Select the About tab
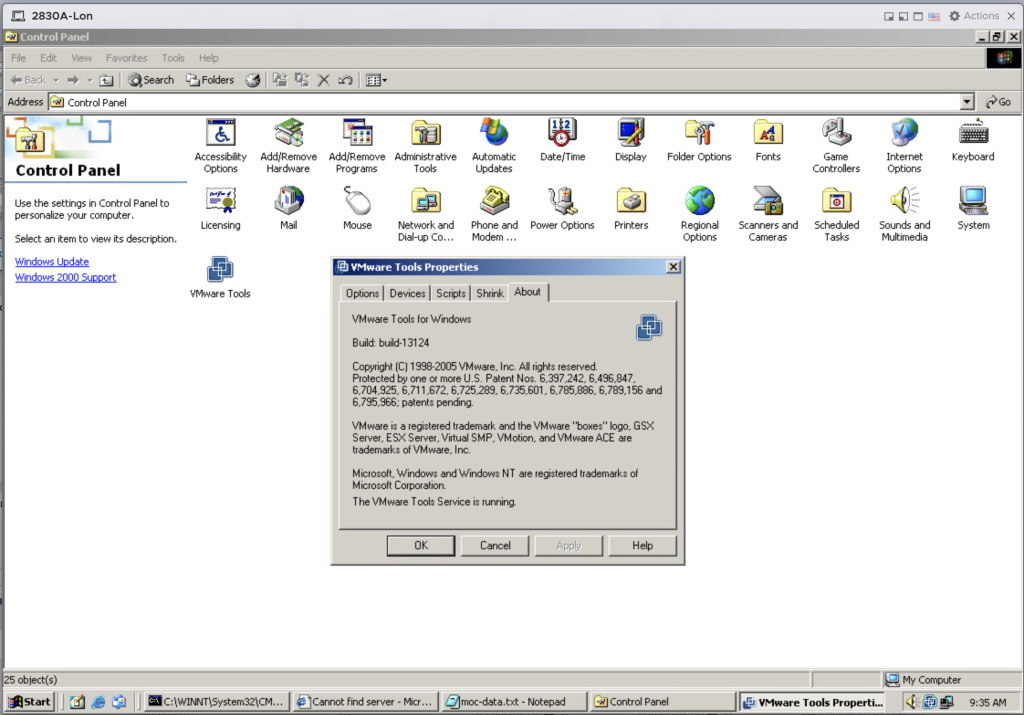 coord(528,292)
